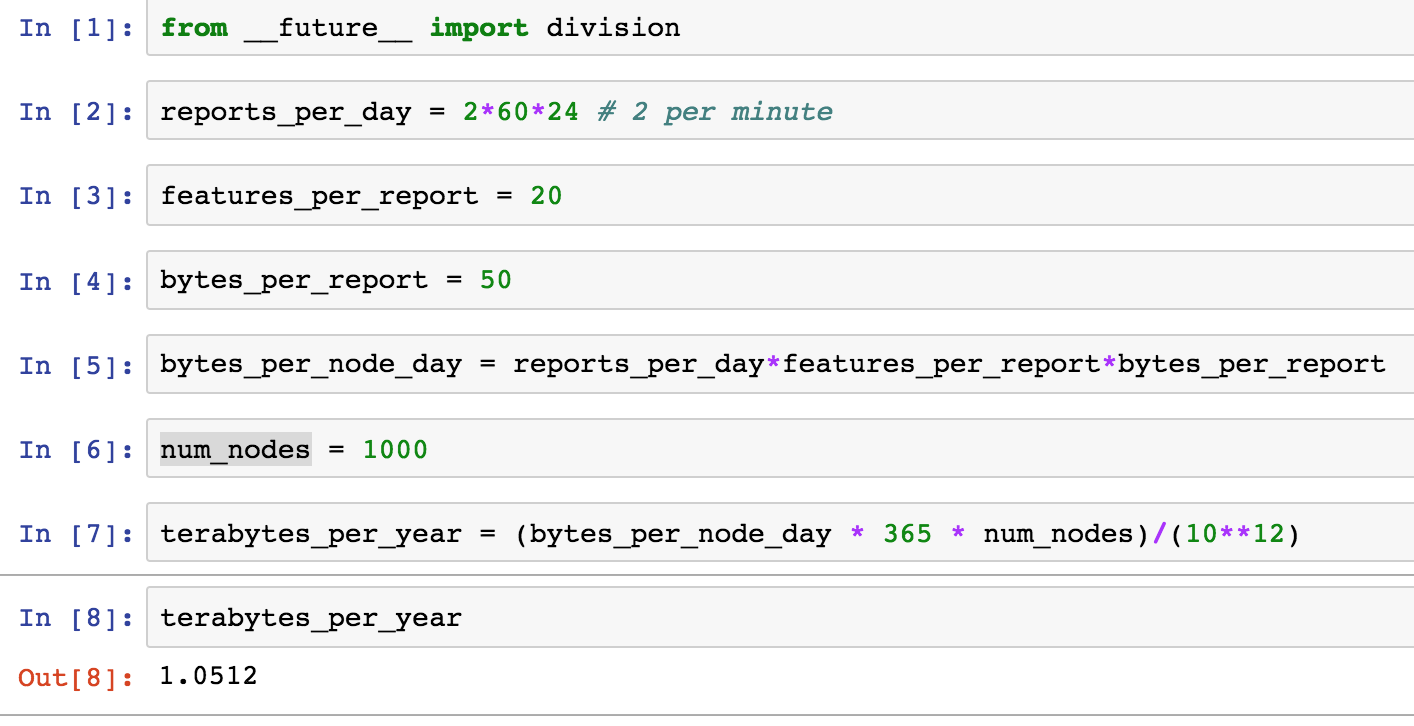Screen dimensions: 1414x726
Task: Click the code cell importing division from __future__
Action: 780,27
